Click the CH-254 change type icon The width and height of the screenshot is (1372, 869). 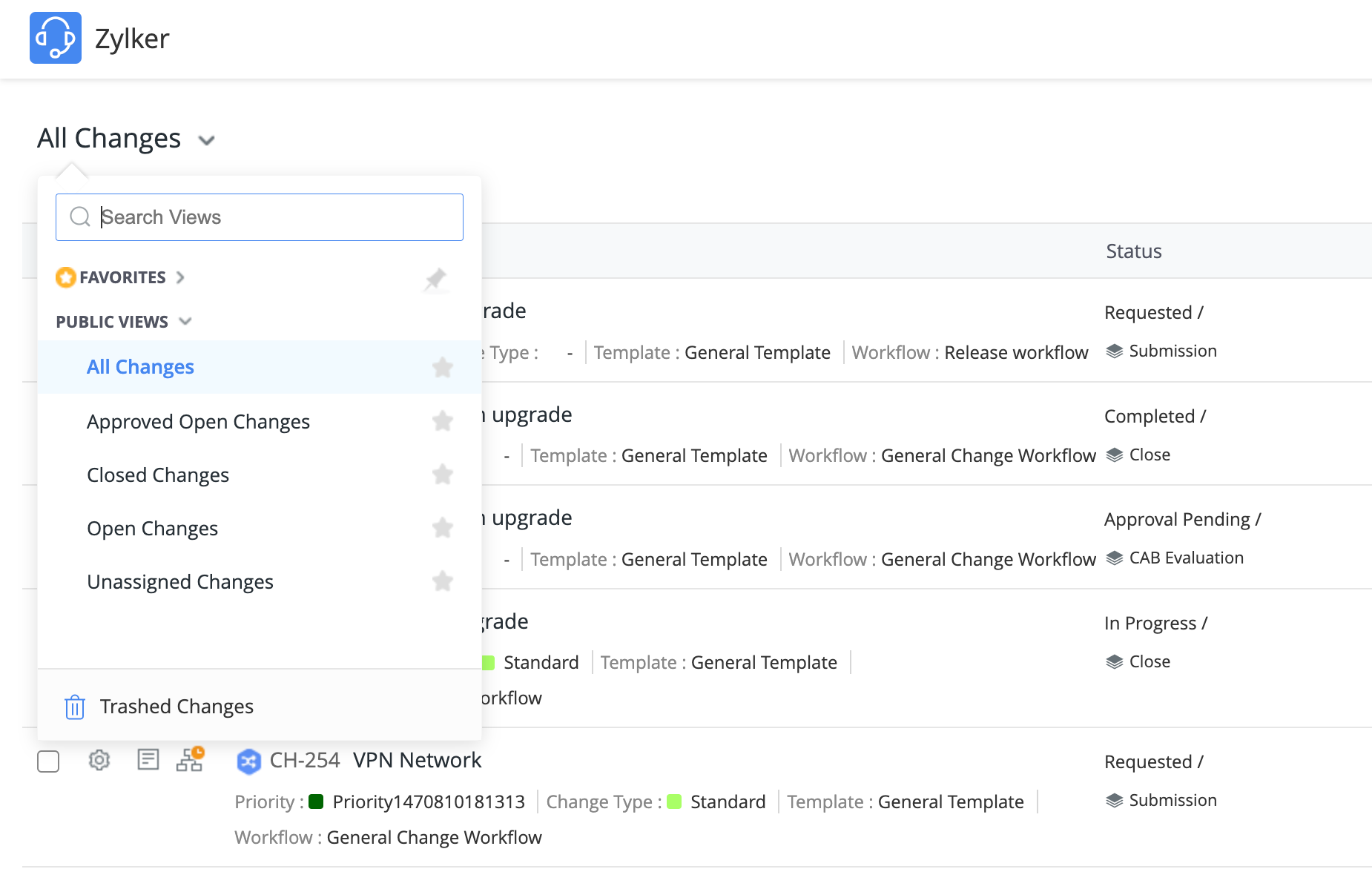point(248,761)
